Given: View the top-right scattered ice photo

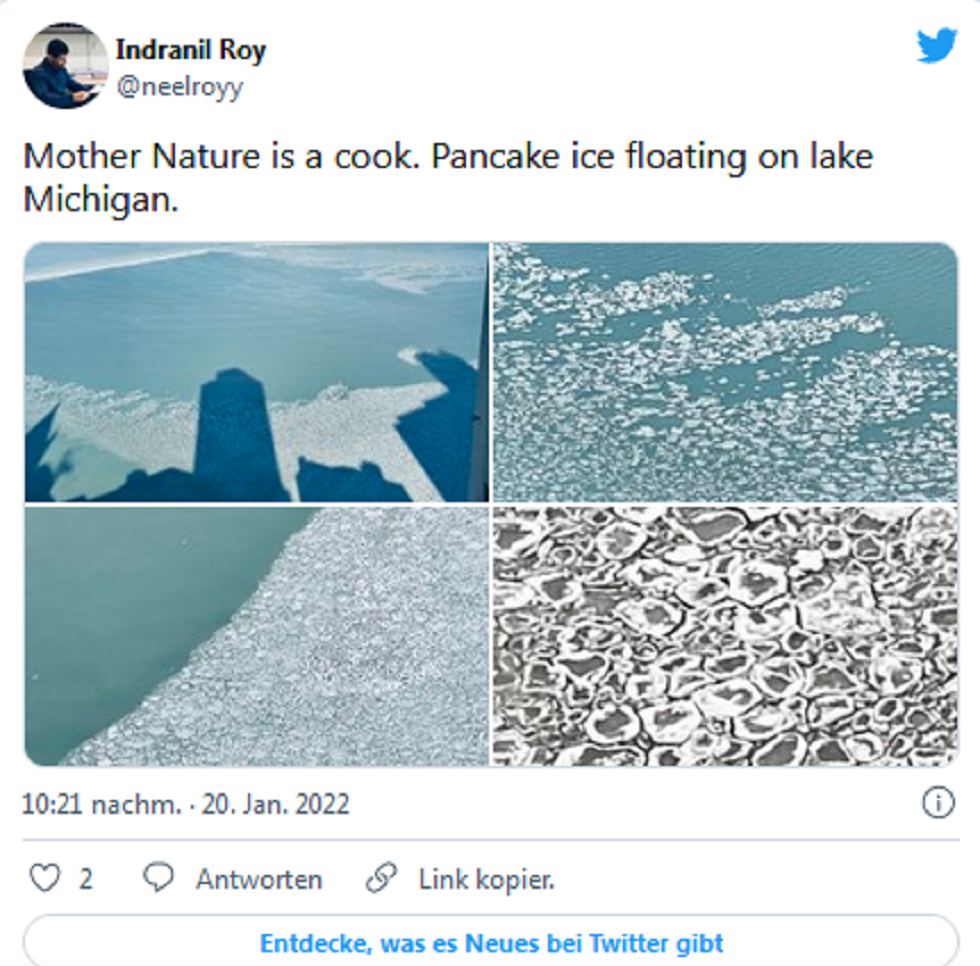Looking at the screenshot, I should pos(725,372).
